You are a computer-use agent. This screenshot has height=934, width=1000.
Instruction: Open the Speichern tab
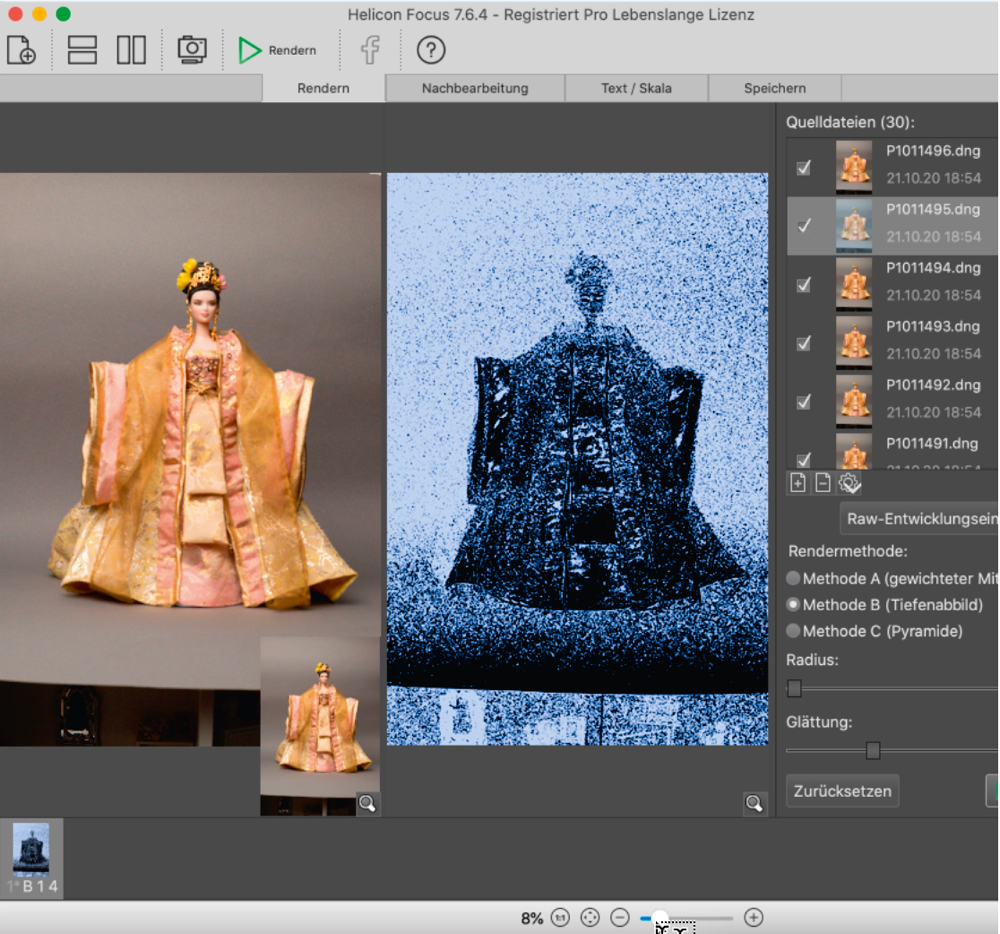[775, 88]
